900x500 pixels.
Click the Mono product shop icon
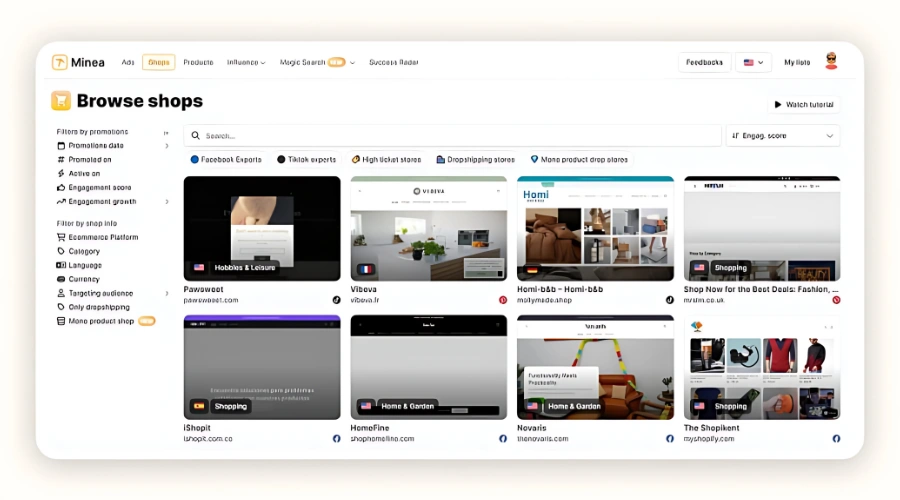(x=61, y=321)
